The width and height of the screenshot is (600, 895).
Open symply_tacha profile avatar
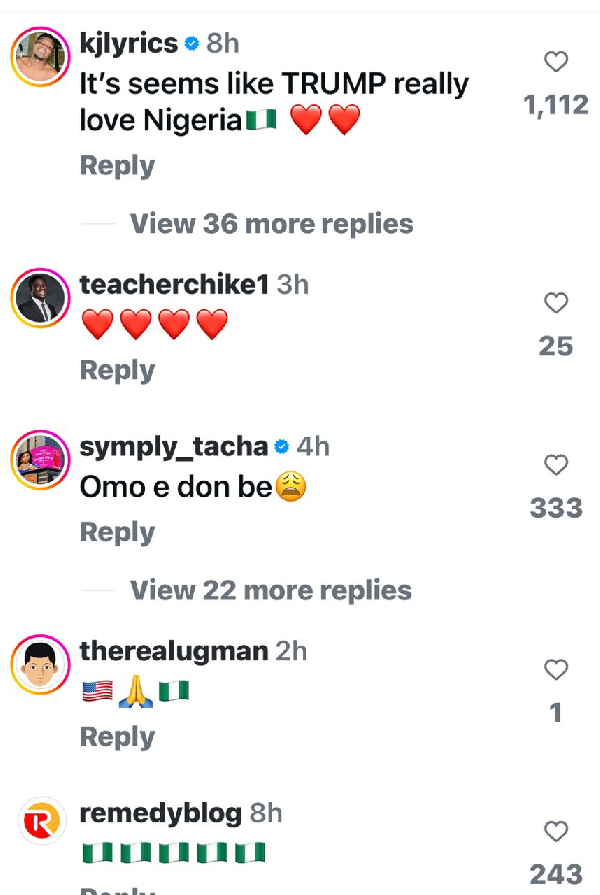[38, 461]
